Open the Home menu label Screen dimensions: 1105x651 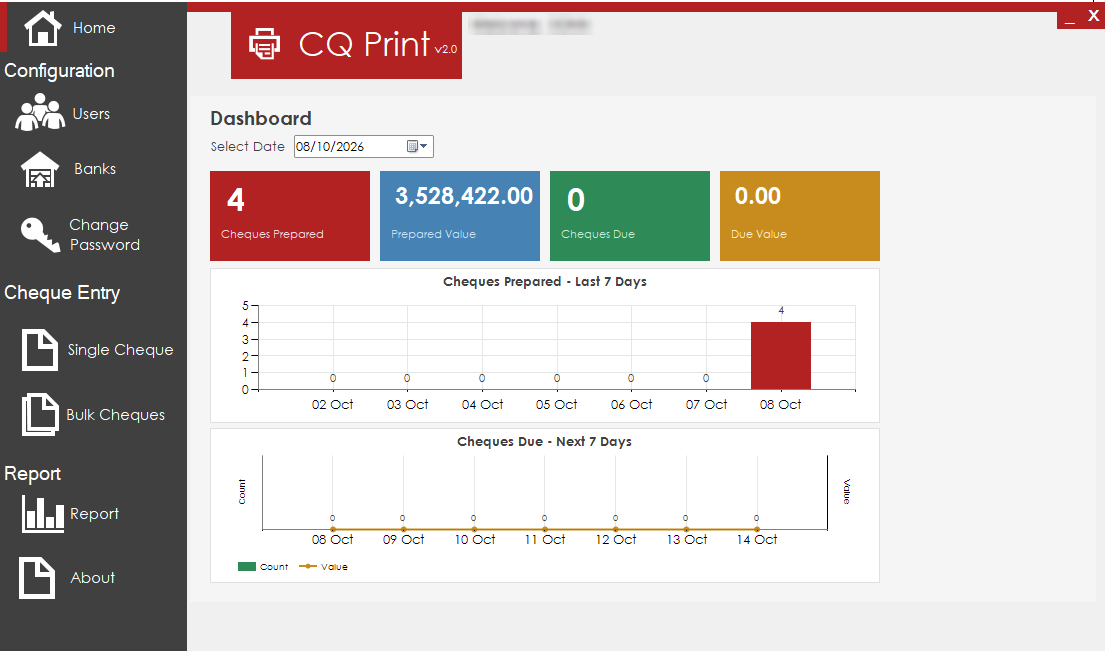pos(94,28)
